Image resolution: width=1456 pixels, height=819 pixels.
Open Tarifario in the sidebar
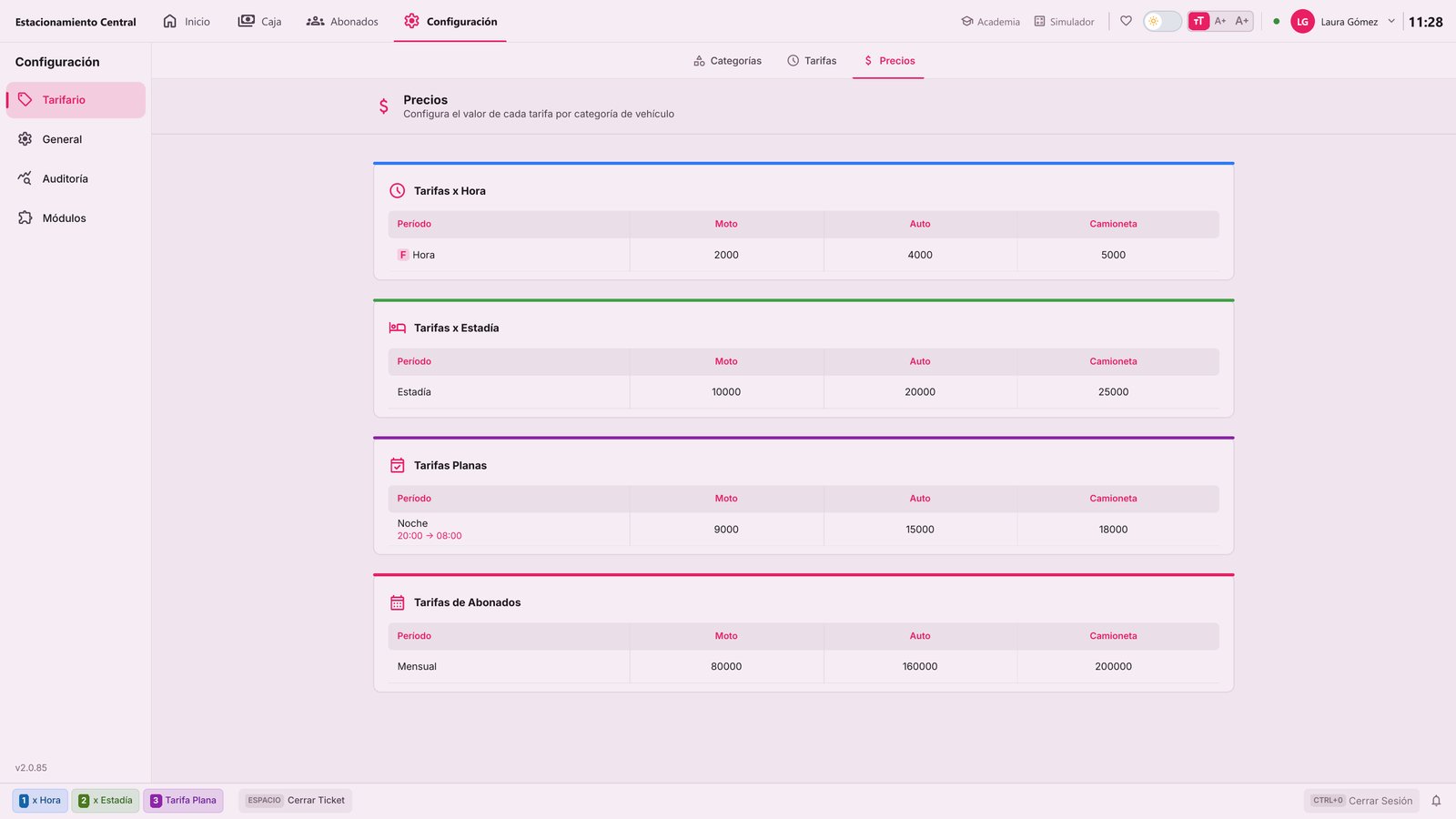point(76,100)
